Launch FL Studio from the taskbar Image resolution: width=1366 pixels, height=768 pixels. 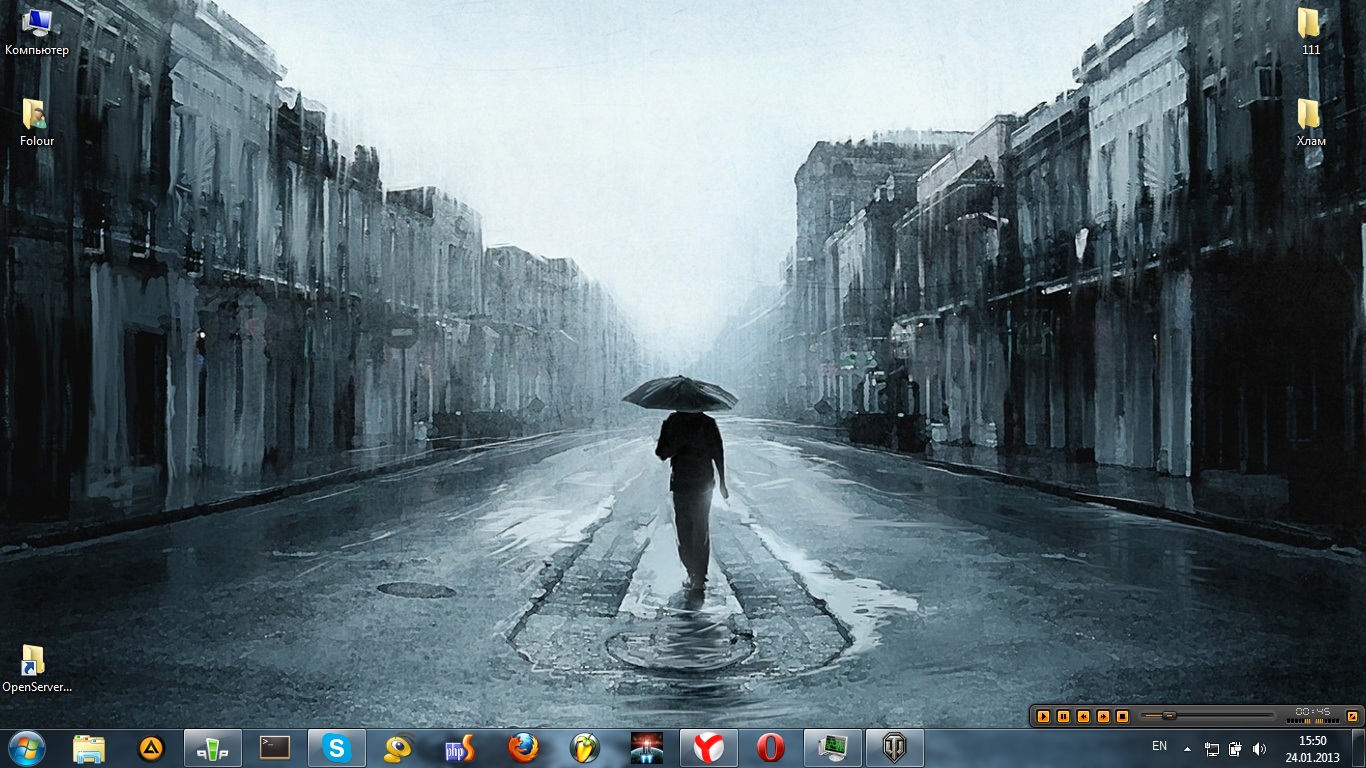tap(584, 748)
